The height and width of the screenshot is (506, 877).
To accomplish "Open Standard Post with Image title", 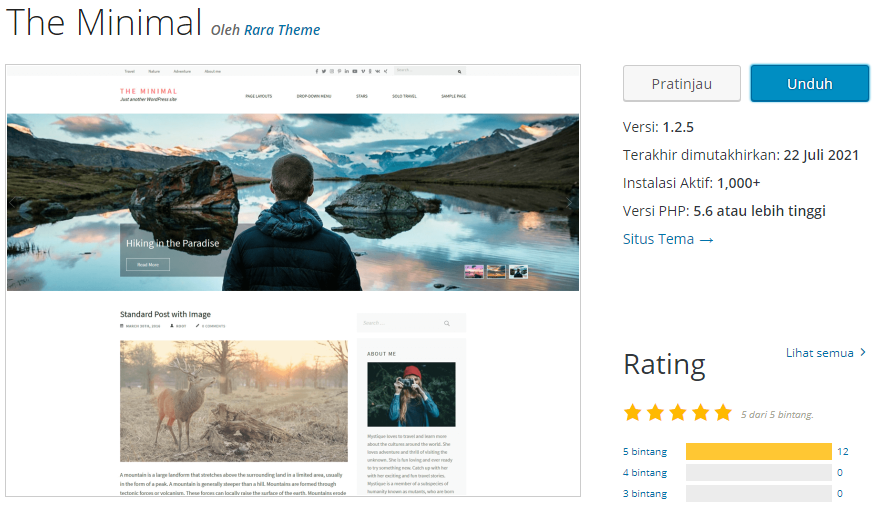I will pos(165,314).
